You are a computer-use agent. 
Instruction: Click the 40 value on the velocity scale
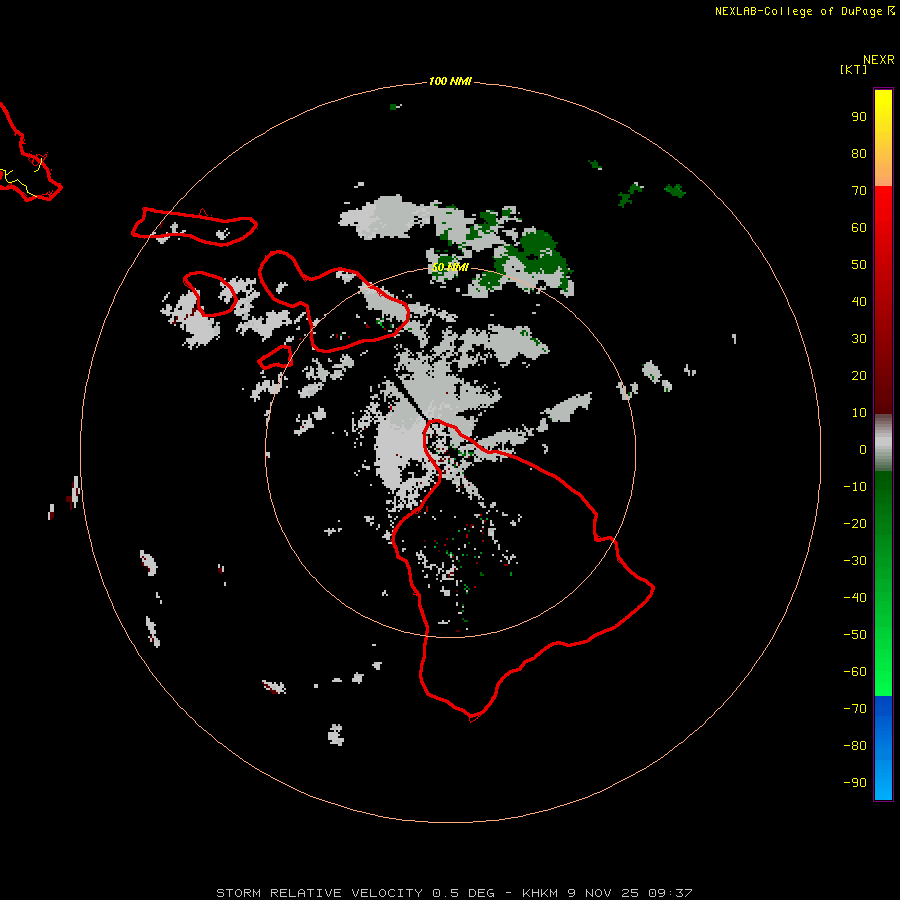859,301
